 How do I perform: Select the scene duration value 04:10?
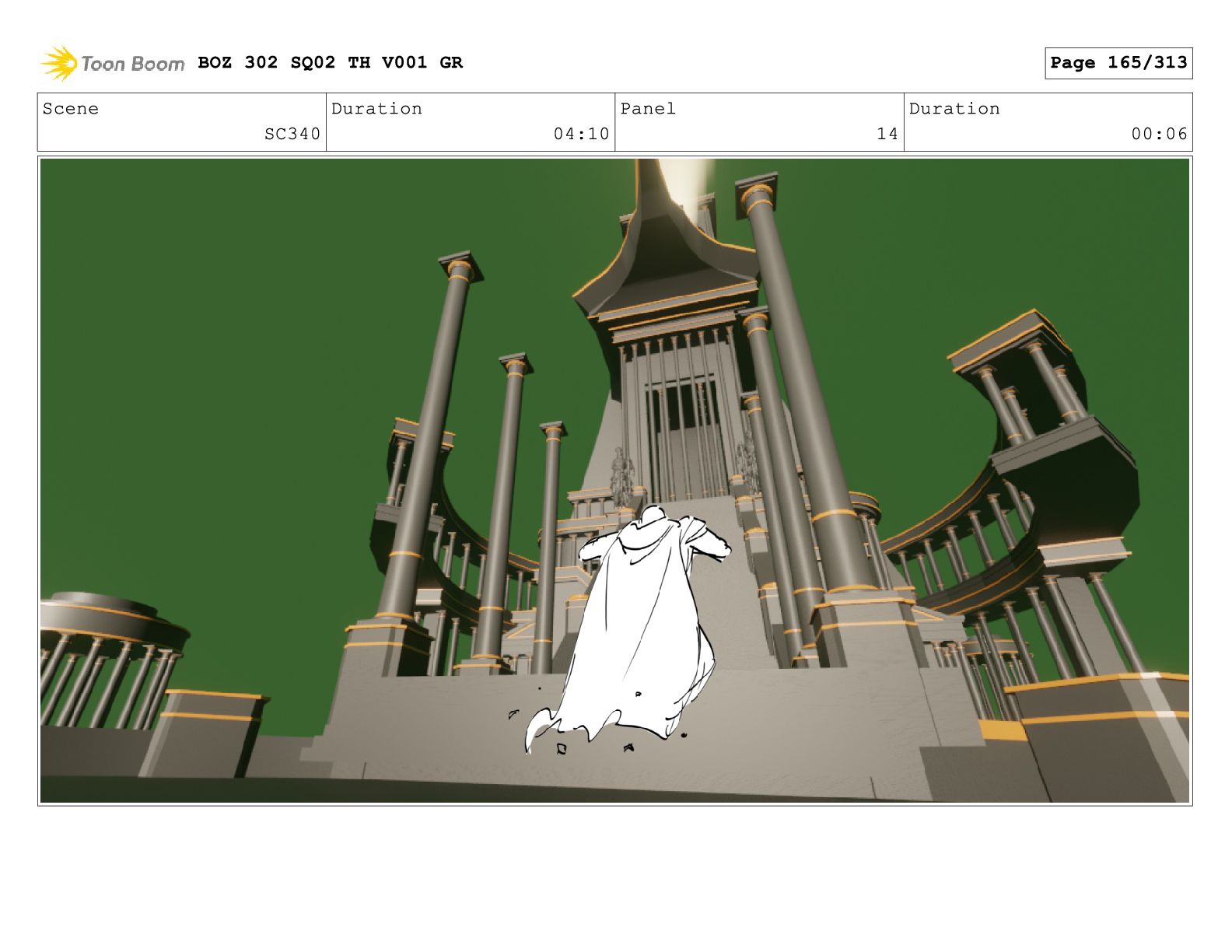point(581,134)
